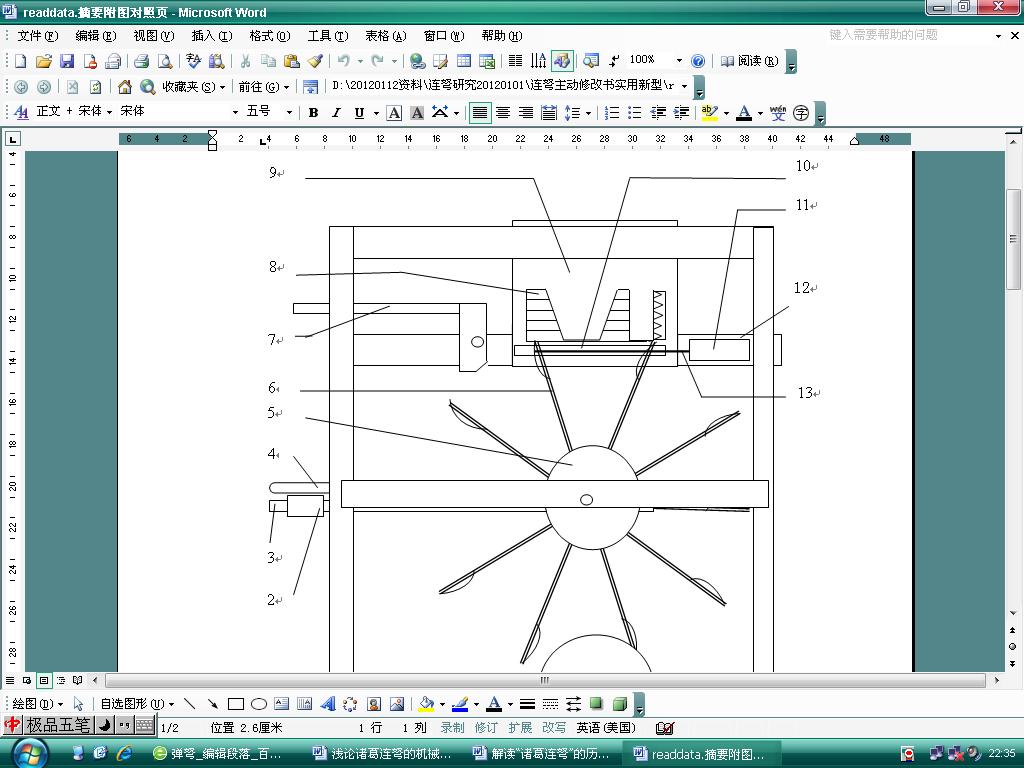
Task: Insert a hyperlink using the globe icon
Action: (417, 61)
